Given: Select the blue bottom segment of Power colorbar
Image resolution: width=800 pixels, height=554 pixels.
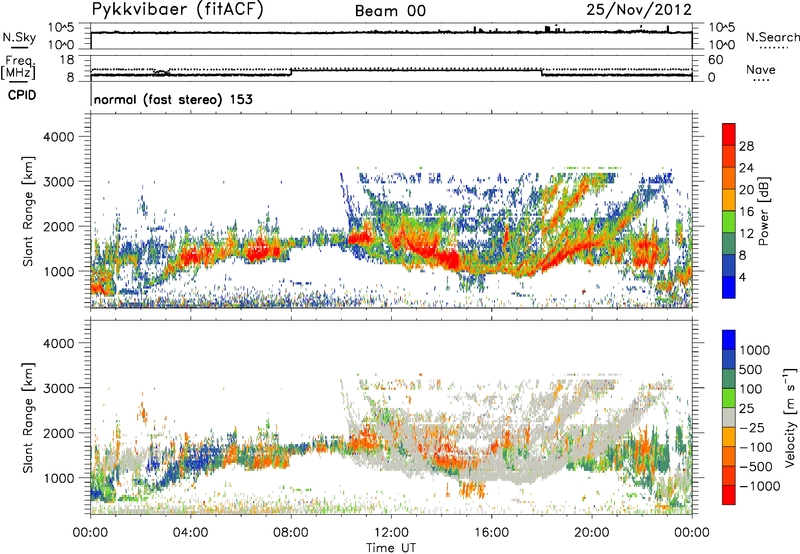Looking at the screenshot, I should (729, 287).
